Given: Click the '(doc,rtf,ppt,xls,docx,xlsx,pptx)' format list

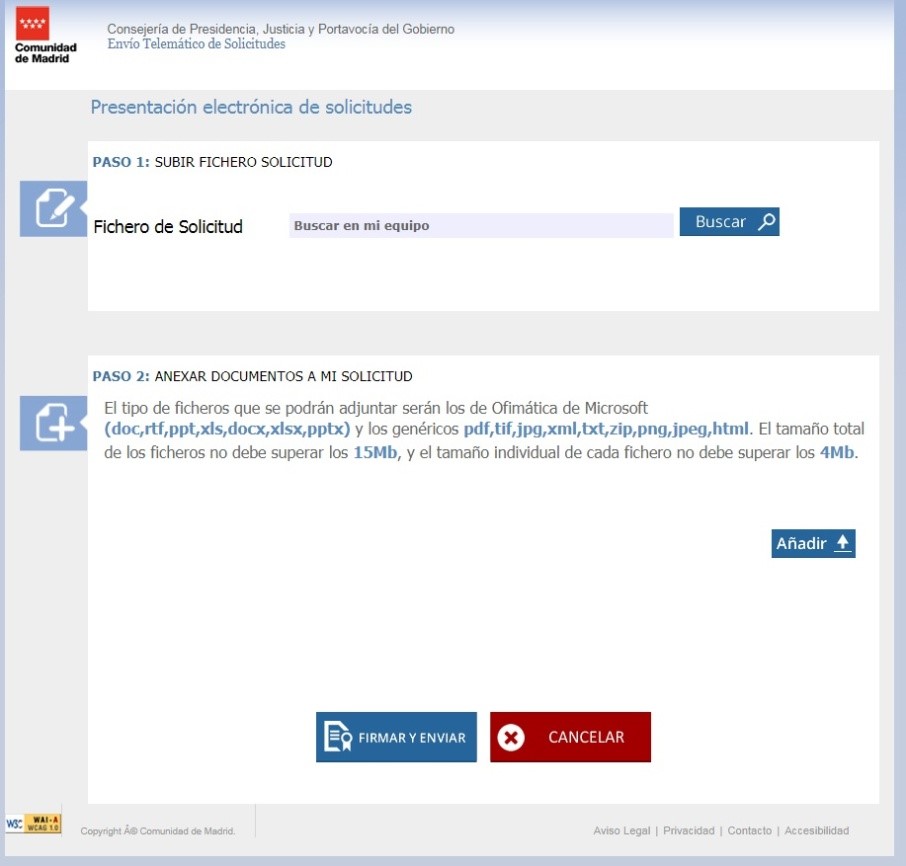Looking at the screenshot, I should [227, 429].
